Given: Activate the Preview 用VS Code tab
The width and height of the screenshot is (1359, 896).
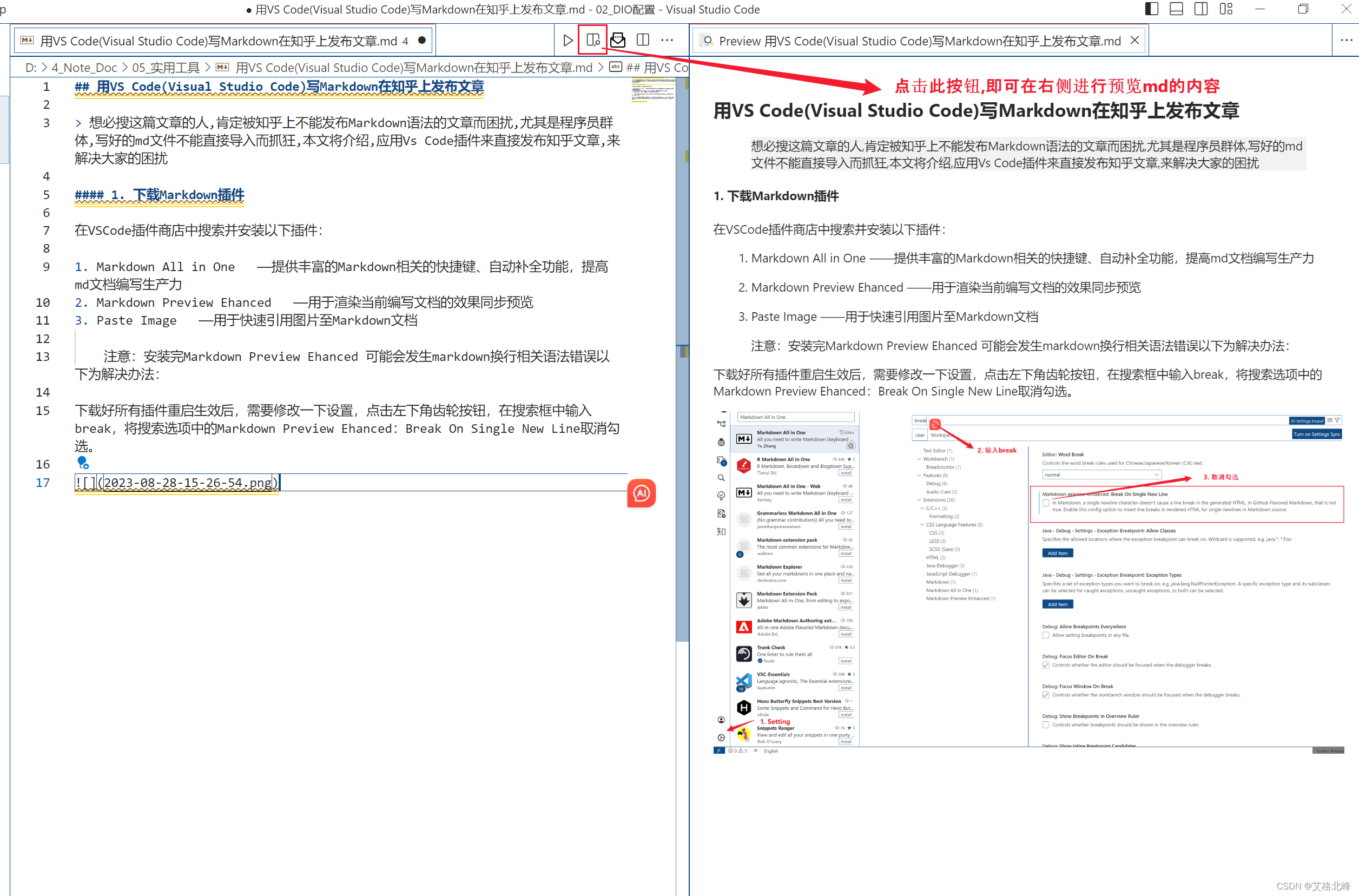Looking at the screenshot, I should 919,41.
